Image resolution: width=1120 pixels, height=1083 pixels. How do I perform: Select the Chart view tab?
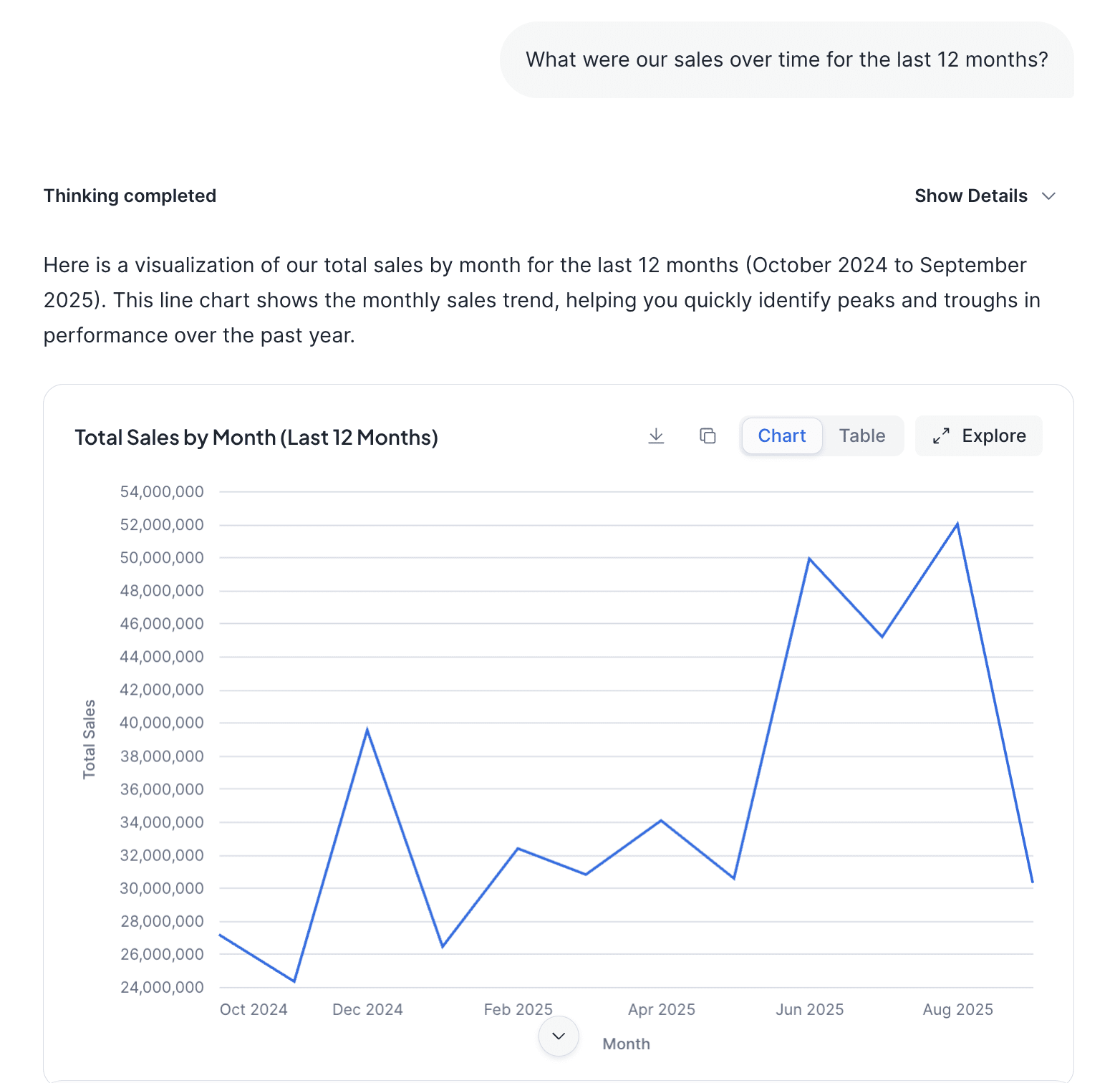tap(781, 436)
